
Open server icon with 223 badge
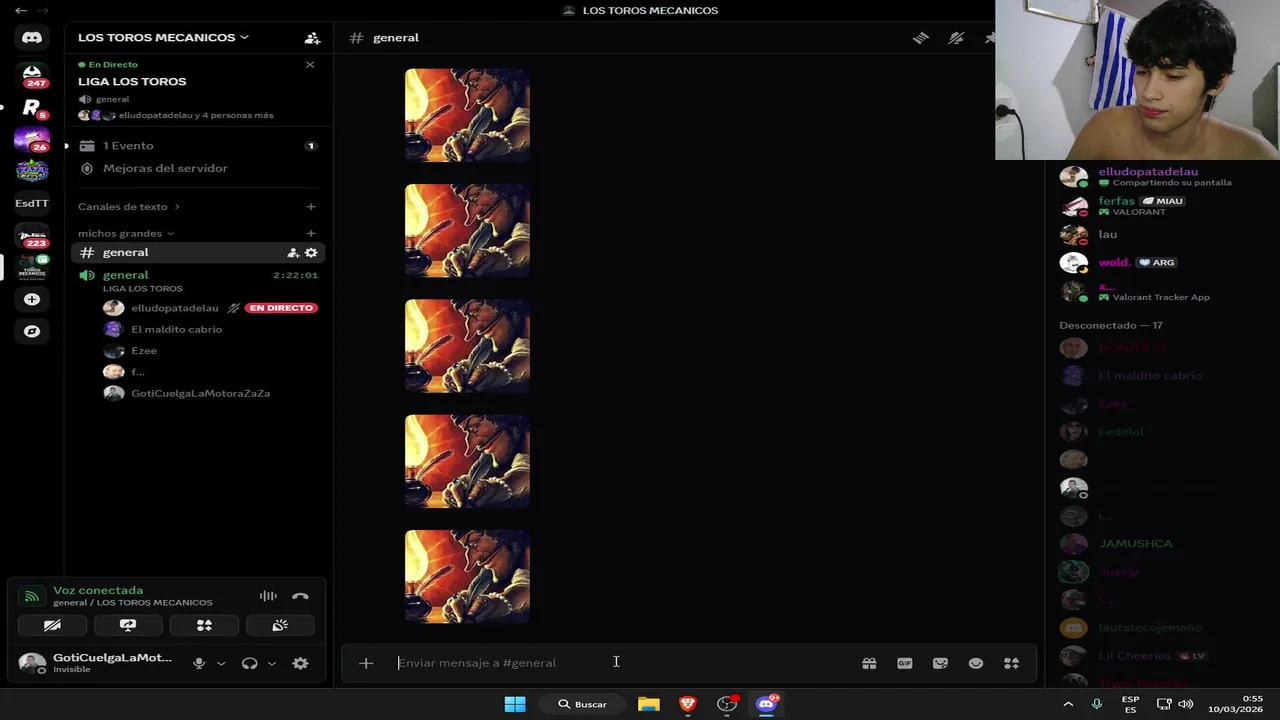32,235
